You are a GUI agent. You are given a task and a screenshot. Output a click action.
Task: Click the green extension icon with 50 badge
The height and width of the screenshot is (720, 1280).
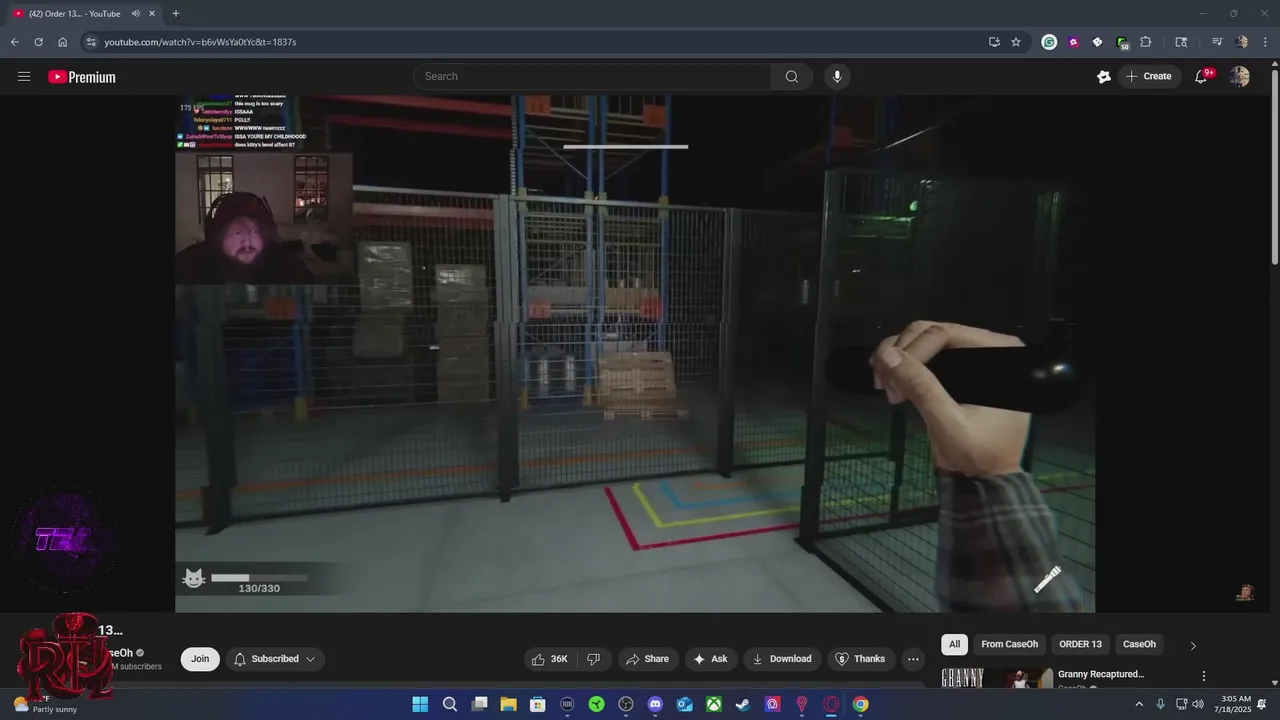click(x=1122, y=43)
